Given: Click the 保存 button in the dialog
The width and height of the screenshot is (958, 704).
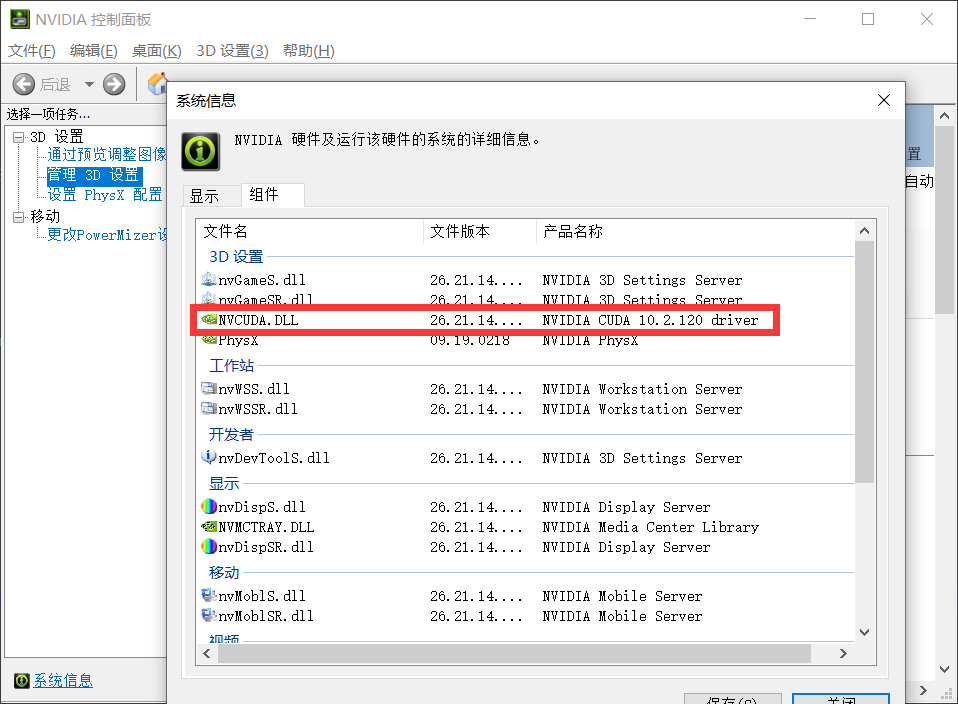Looking at the screenshot, I should click(x=732, y=699).
